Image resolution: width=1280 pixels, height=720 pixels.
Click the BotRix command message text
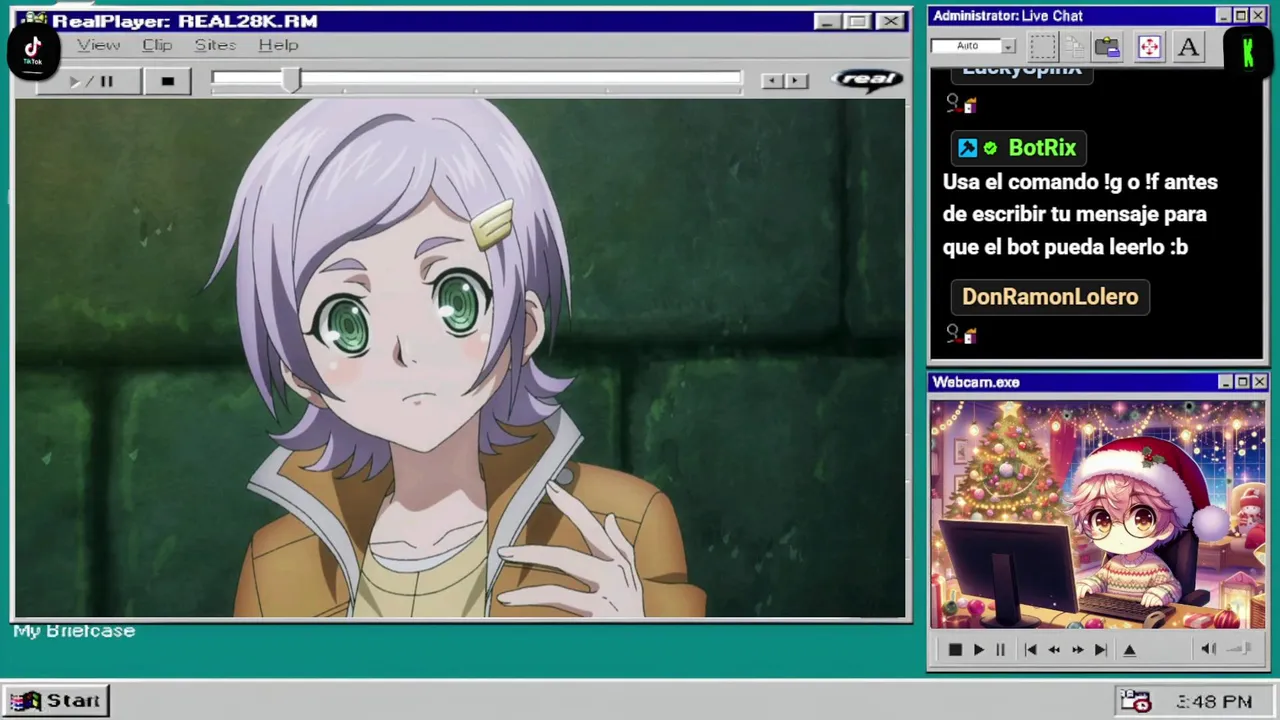pos(1080,214)
